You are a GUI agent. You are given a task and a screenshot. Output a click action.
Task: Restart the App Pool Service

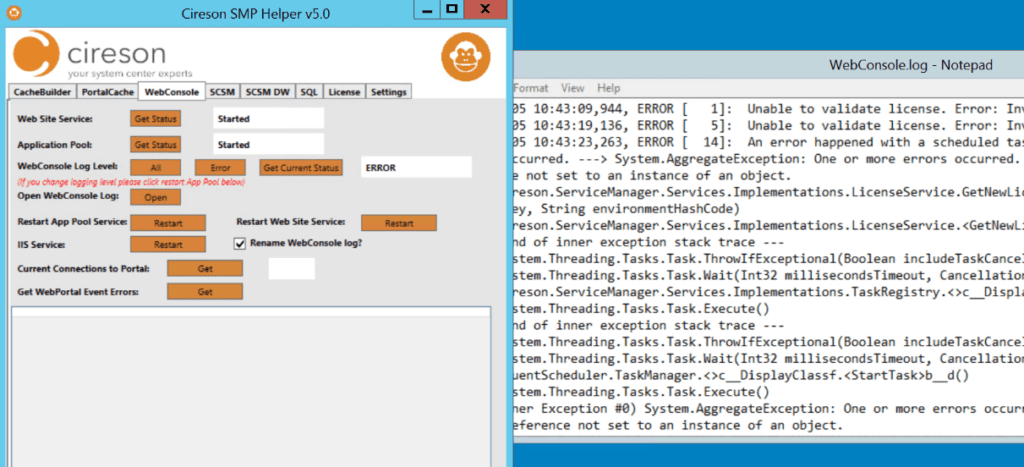[x=168, y=223]
